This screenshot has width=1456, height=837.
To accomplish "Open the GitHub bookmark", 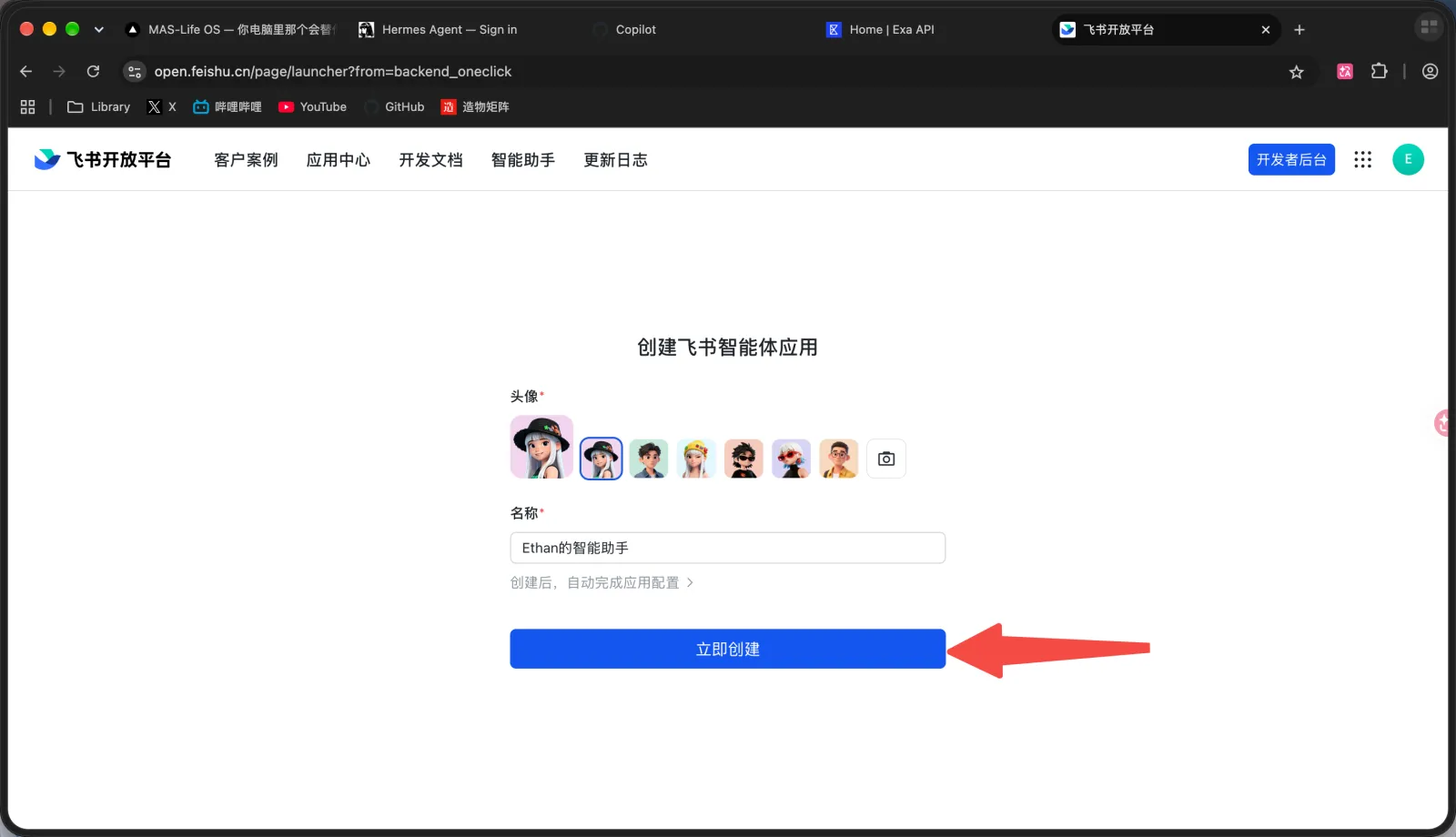I will pos(395,106).
